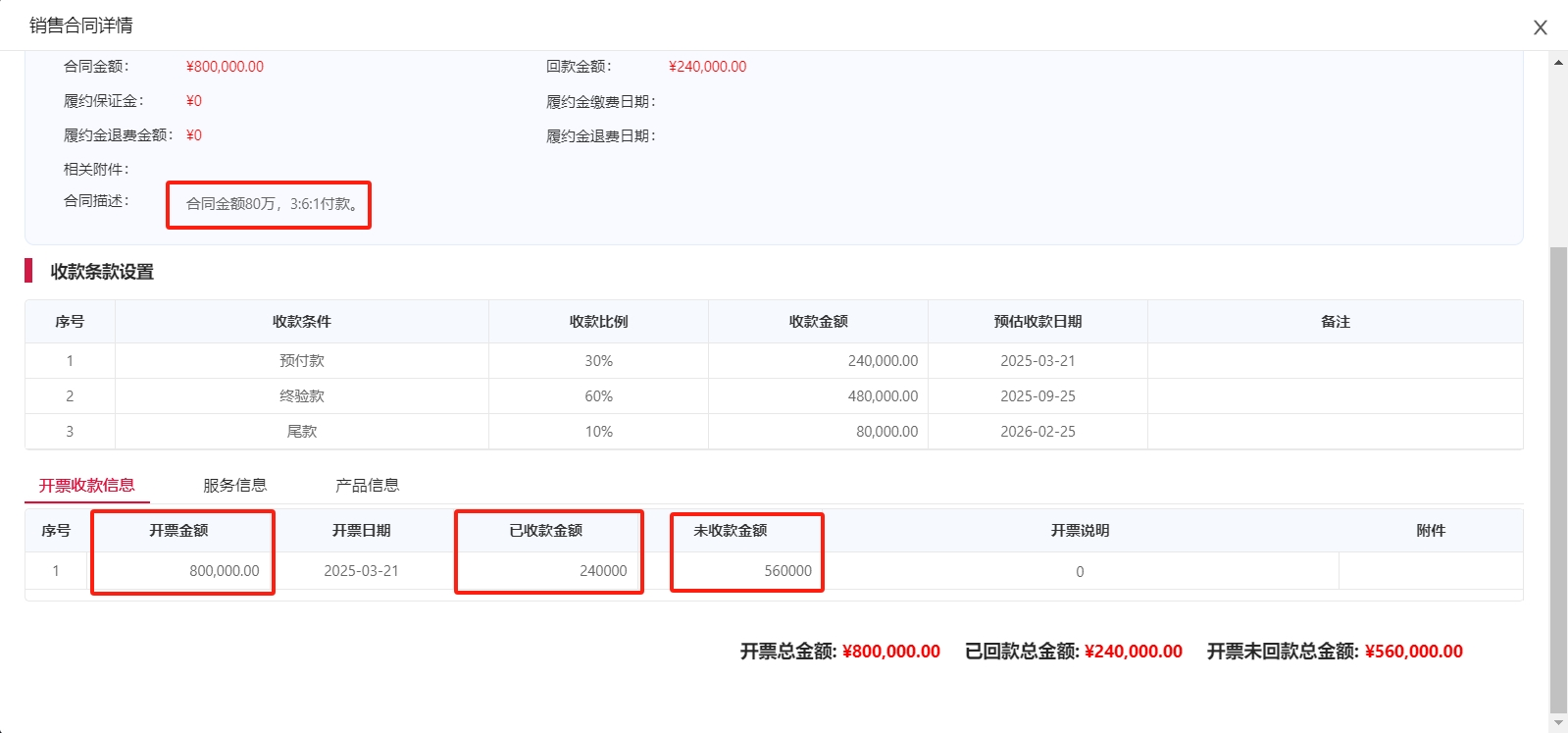Screen dimensions: 1568x733
Task: Click the 30% ratio cell
Action: [x=598, y=361]
